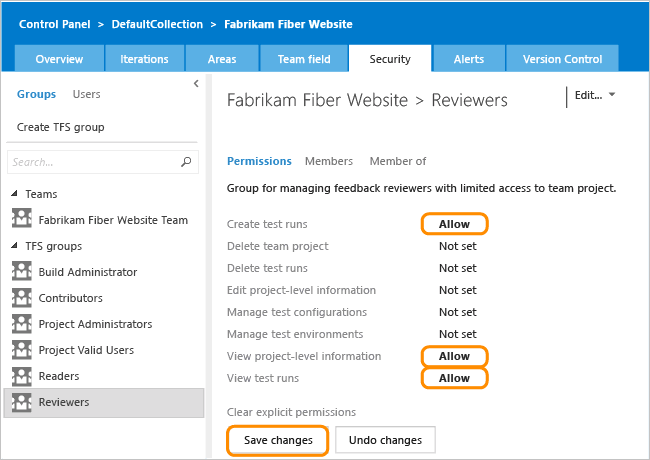Switch to the Version Control tab

562,59
